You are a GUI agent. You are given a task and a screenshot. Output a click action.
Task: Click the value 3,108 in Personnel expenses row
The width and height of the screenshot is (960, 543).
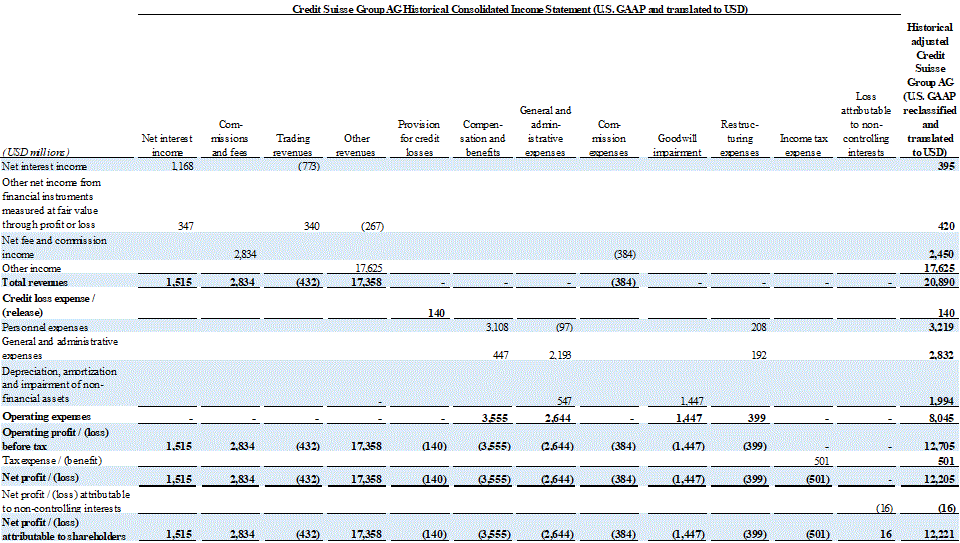(x=497, y=327)
